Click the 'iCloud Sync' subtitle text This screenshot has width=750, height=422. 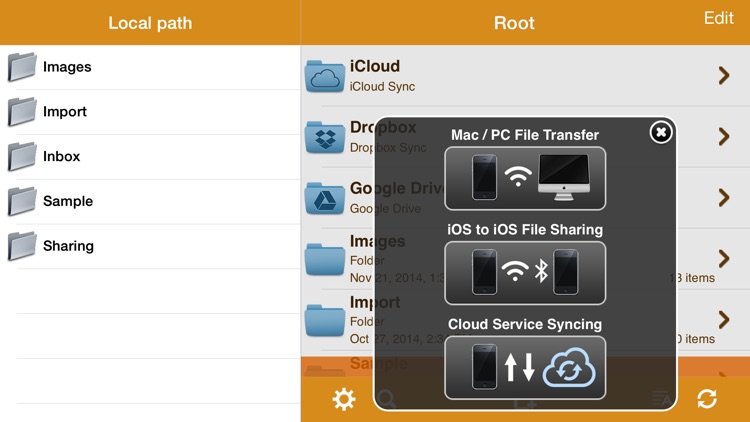tap(382, 87)
